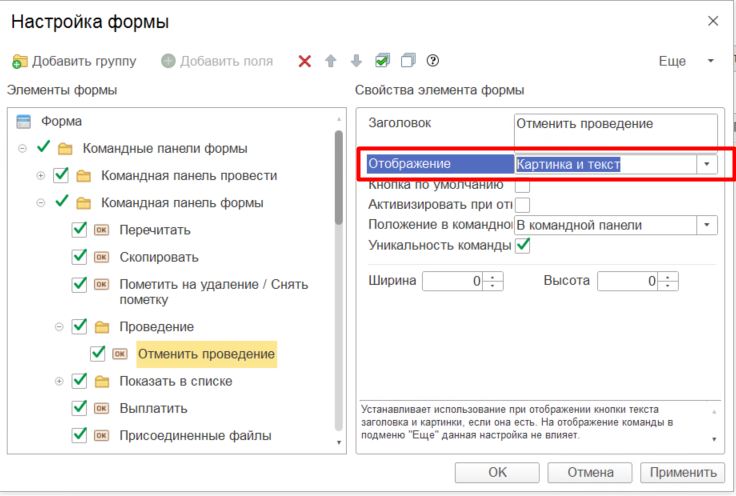Click the Добавить группу folder icon
The height and width of the screenshot is (496, 736).
(x=20, y=61)
